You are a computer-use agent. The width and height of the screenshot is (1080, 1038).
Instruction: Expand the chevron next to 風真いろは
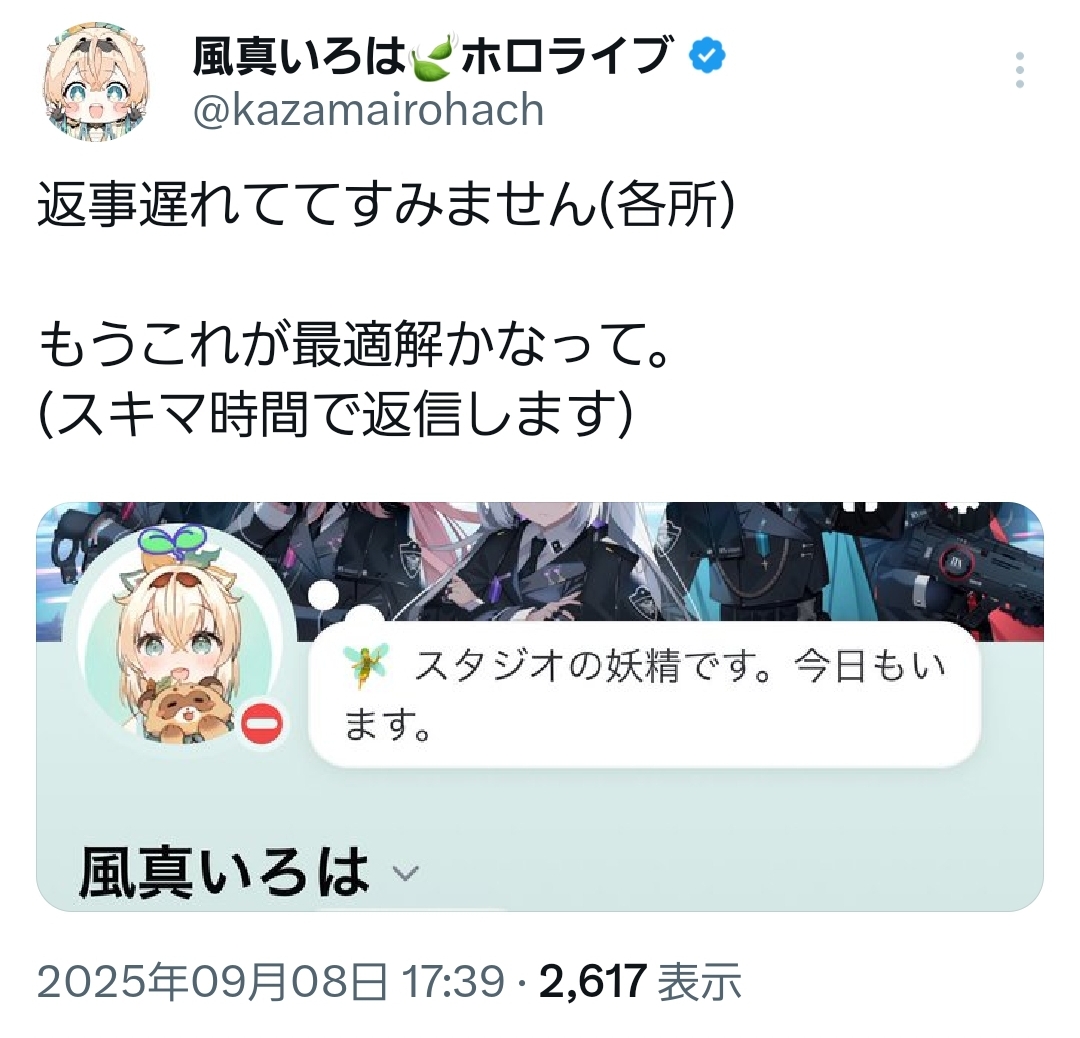[x=406, y=873]
